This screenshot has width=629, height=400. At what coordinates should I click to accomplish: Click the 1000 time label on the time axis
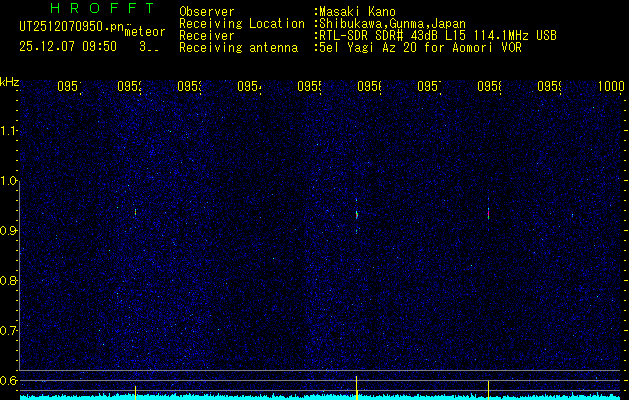click(x=611, y=86)
